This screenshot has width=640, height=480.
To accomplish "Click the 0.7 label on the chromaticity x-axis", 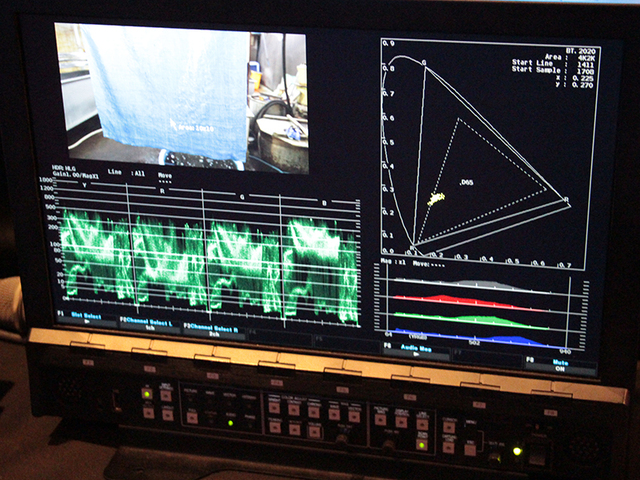I will (x=565, y=265).
